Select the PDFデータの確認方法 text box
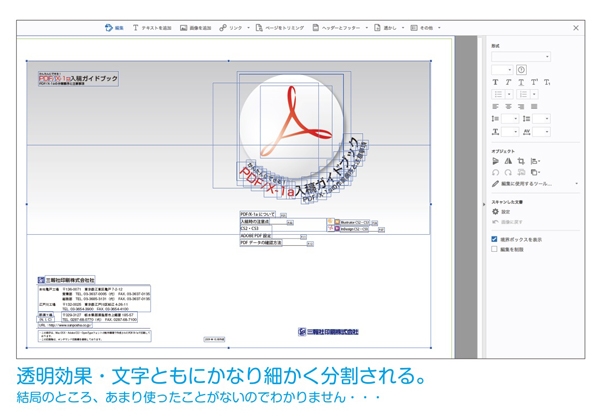Screen dimensions: 600x420 click(x=261, y=243)
